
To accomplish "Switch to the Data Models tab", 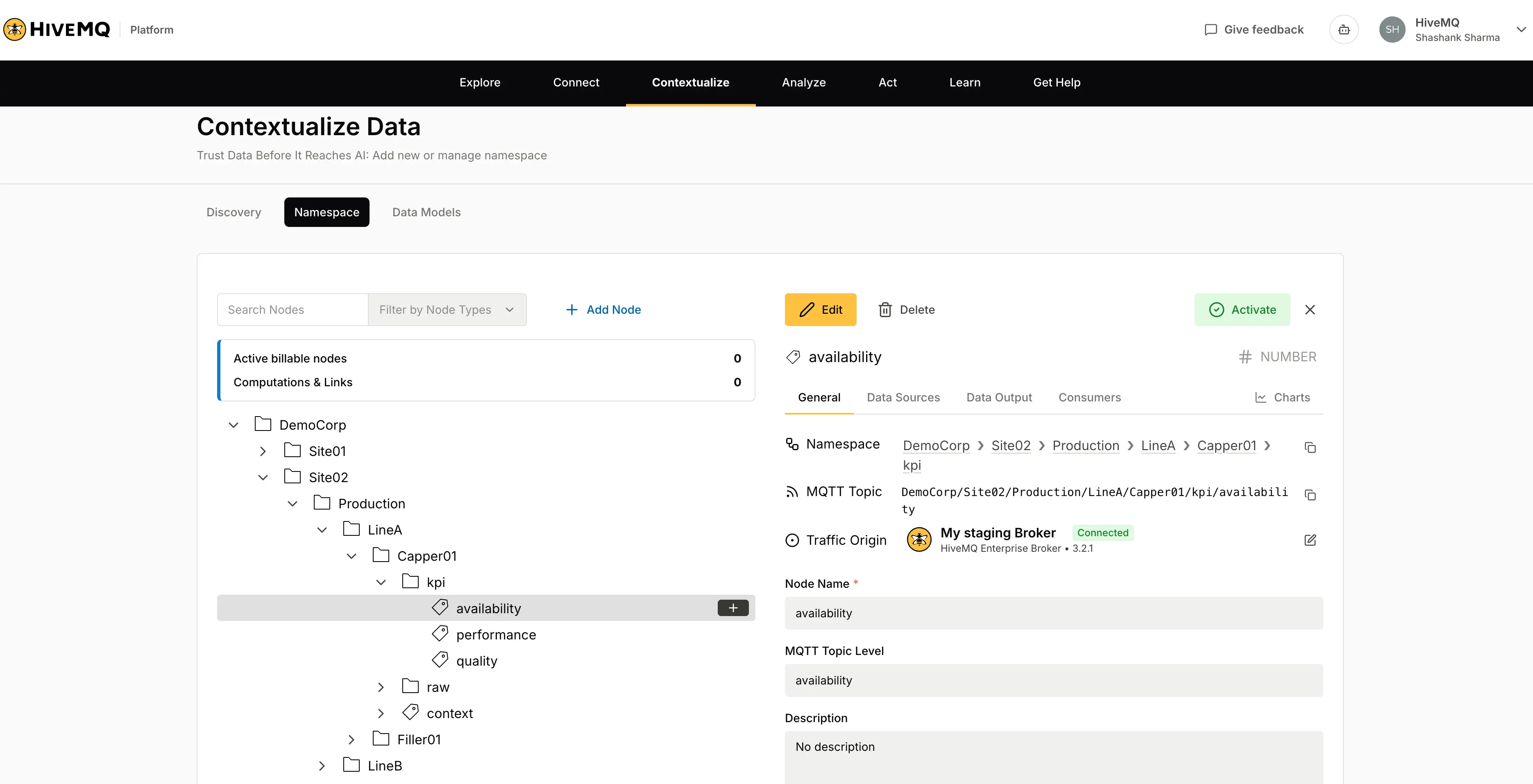I will point(426,212).
